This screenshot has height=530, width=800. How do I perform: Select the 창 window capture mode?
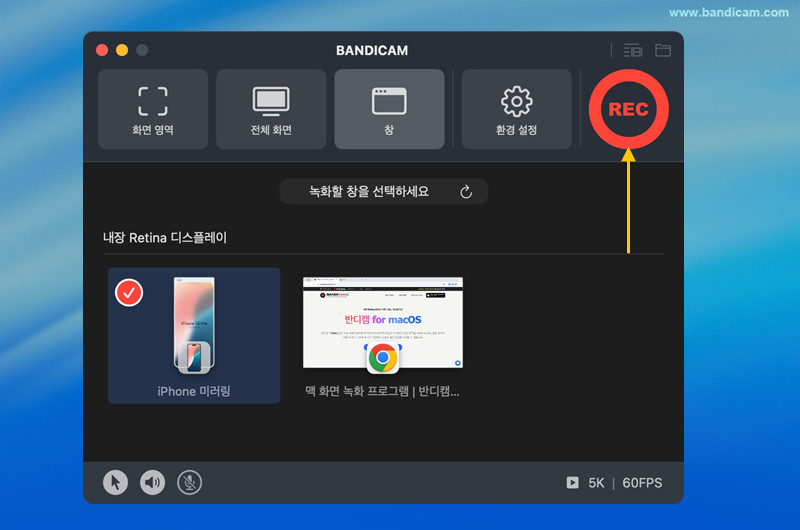point(389,109)
